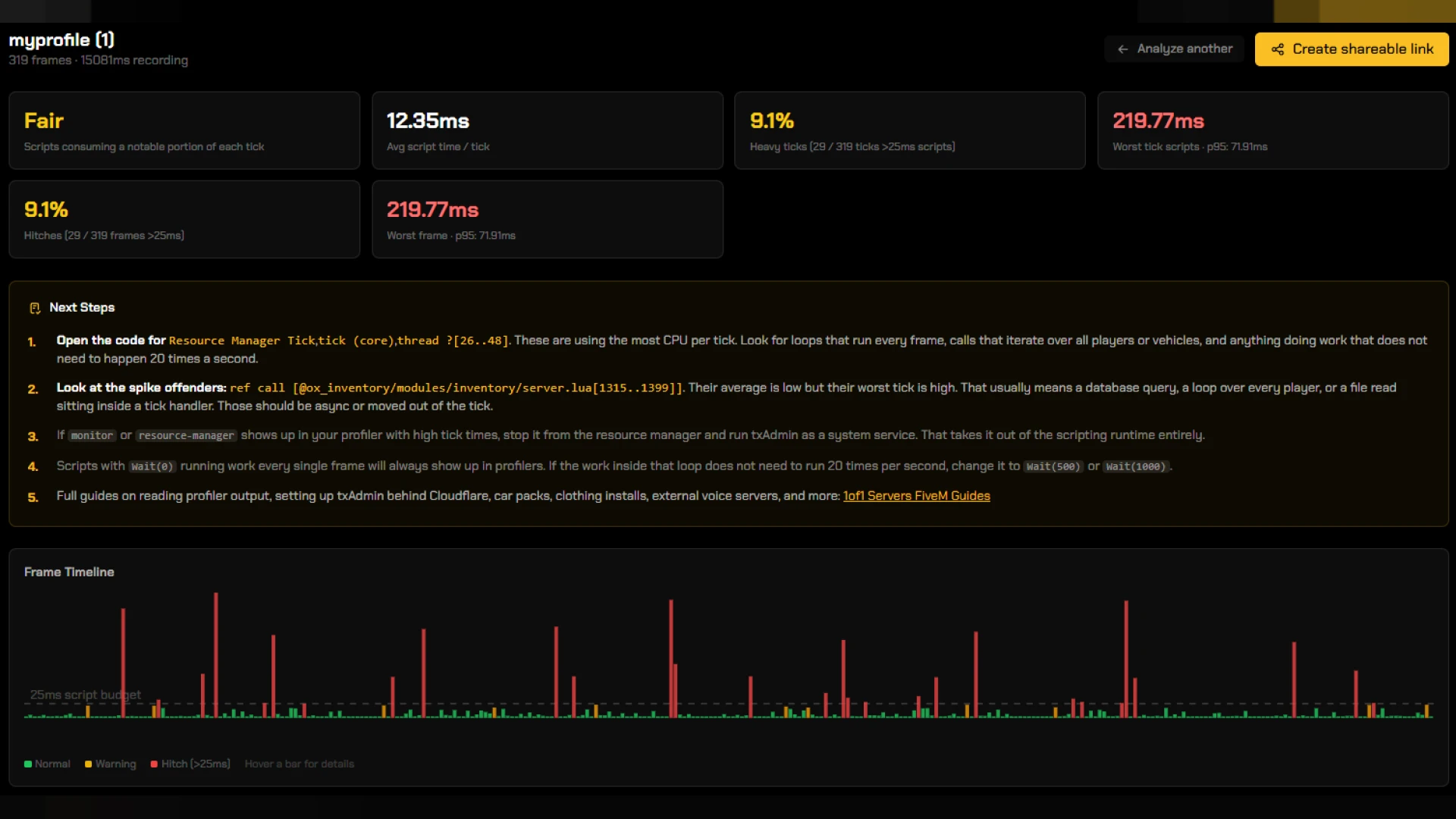Select the 9.1% Heavy ticks card
Screen dimensions: 1456x819
909,130
